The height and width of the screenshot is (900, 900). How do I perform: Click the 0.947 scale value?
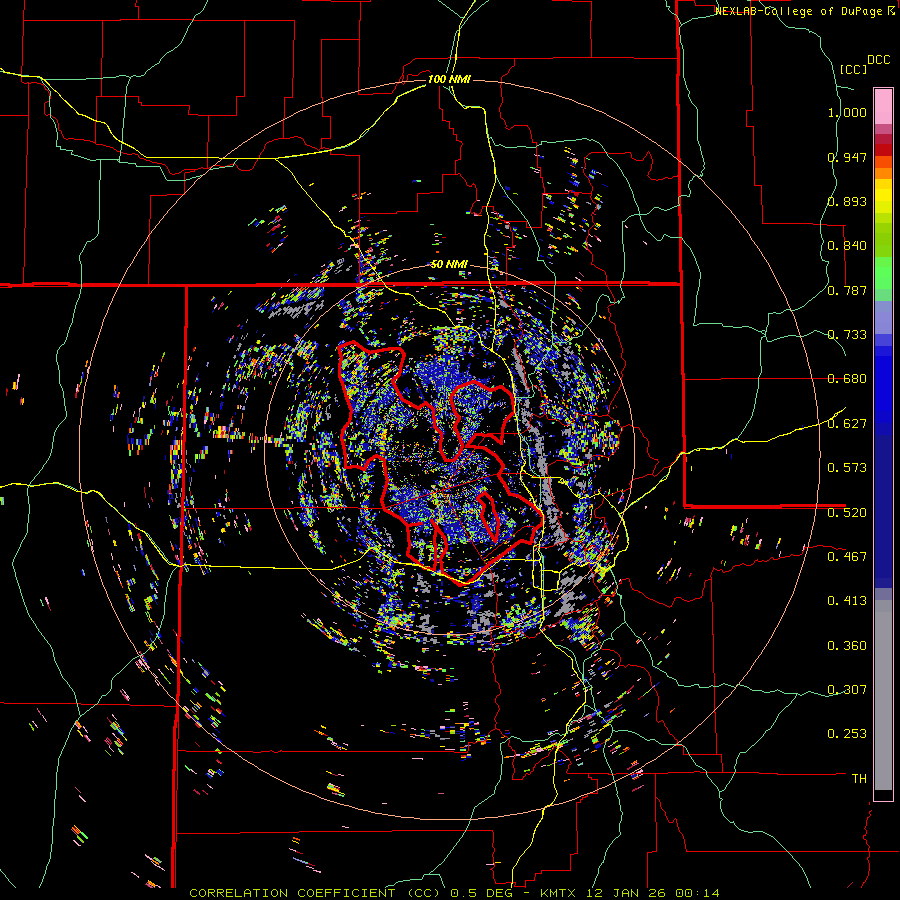click(847, 157)
